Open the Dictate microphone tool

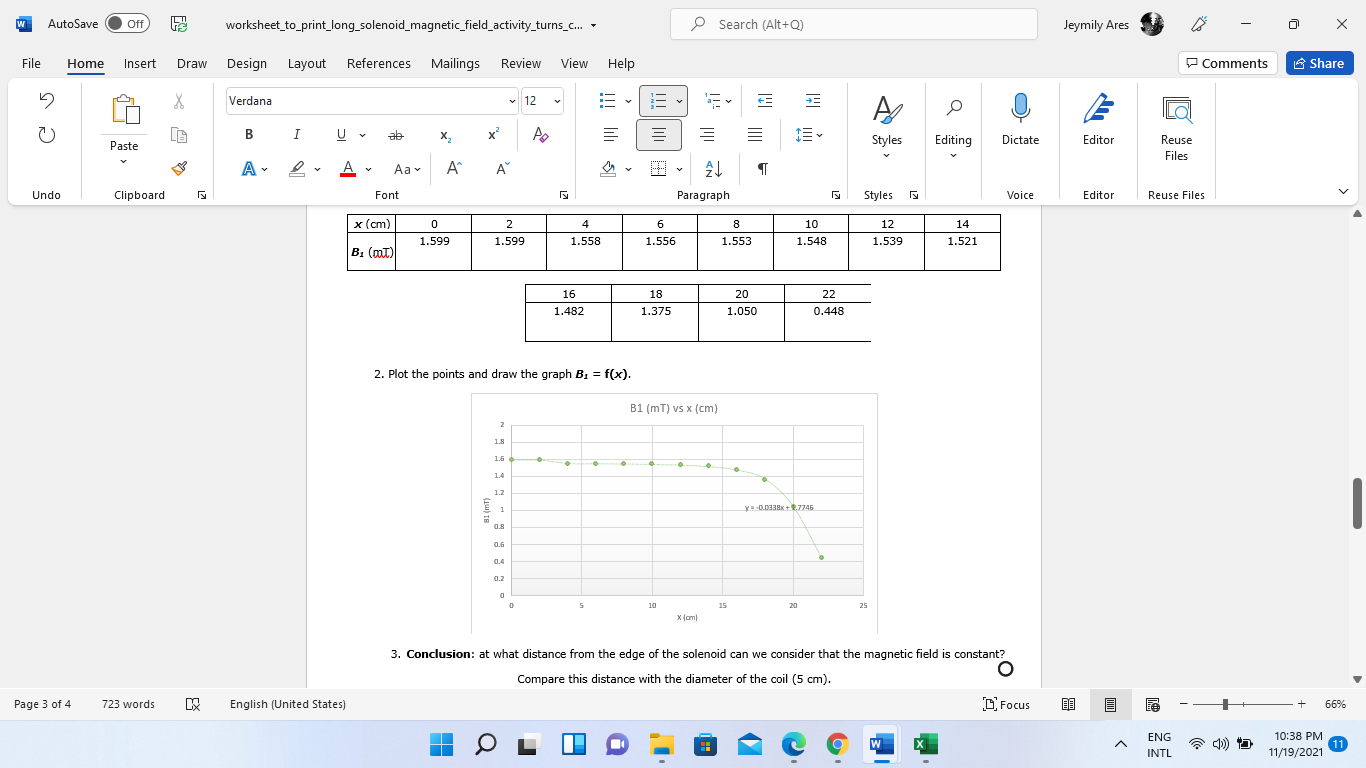coord(1020,119)
